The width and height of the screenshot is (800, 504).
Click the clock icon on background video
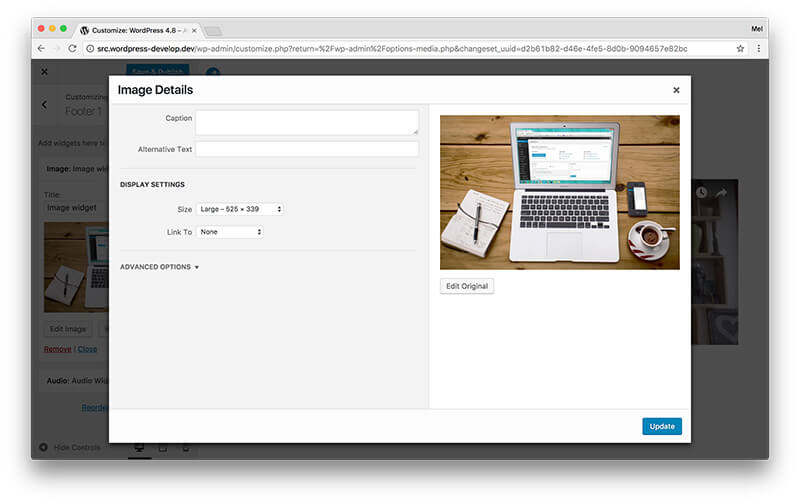point(702,192)
